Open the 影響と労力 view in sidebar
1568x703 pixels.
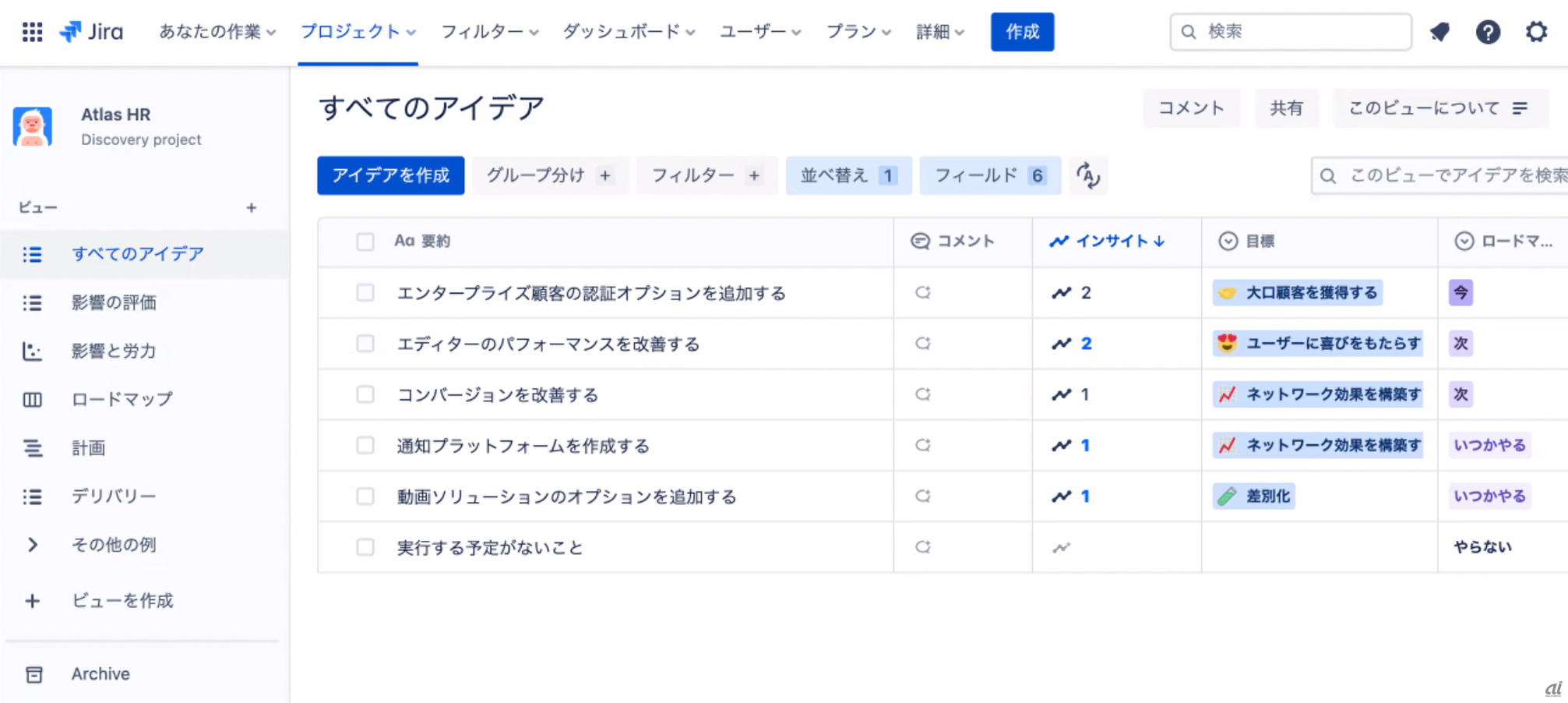pyautogui.click(x=114, y=351)
